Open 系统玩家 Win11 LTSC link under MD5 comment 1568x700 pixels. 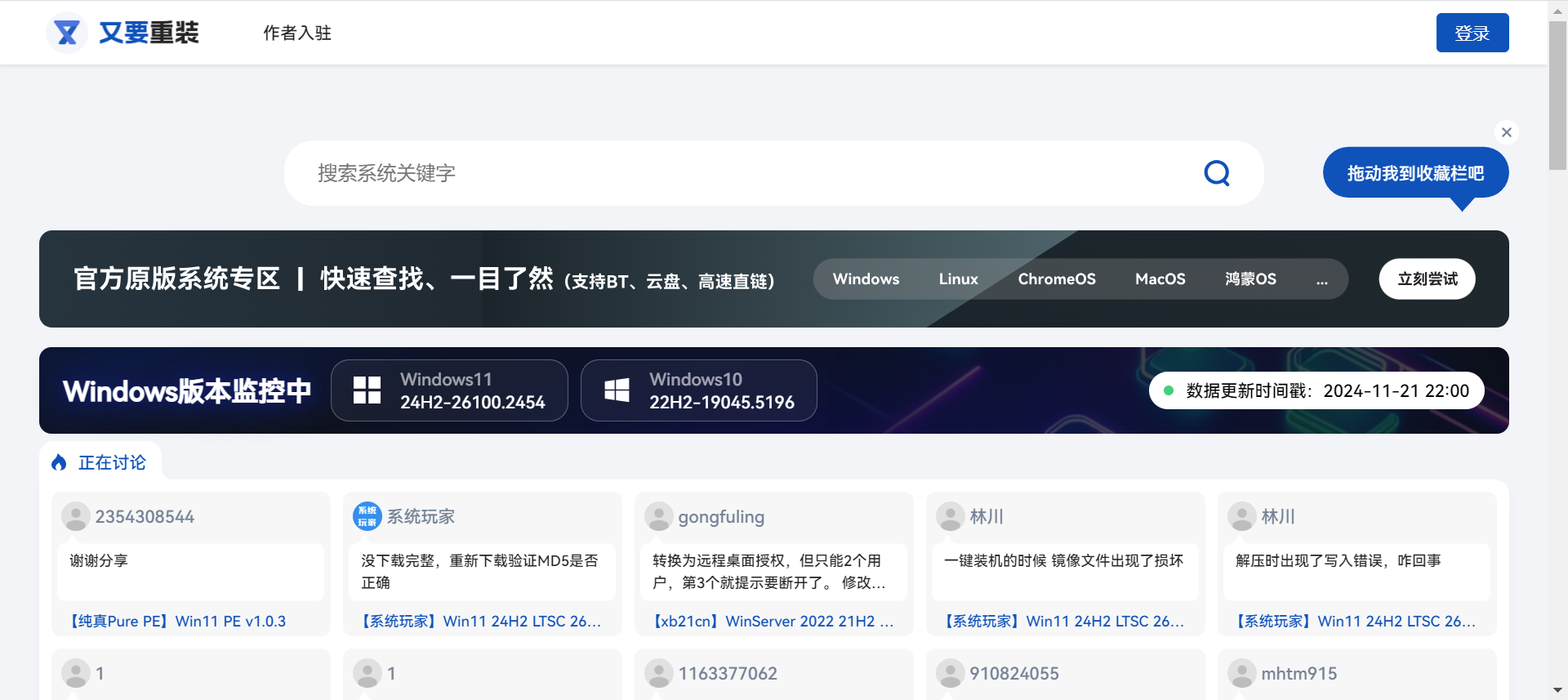480,622
